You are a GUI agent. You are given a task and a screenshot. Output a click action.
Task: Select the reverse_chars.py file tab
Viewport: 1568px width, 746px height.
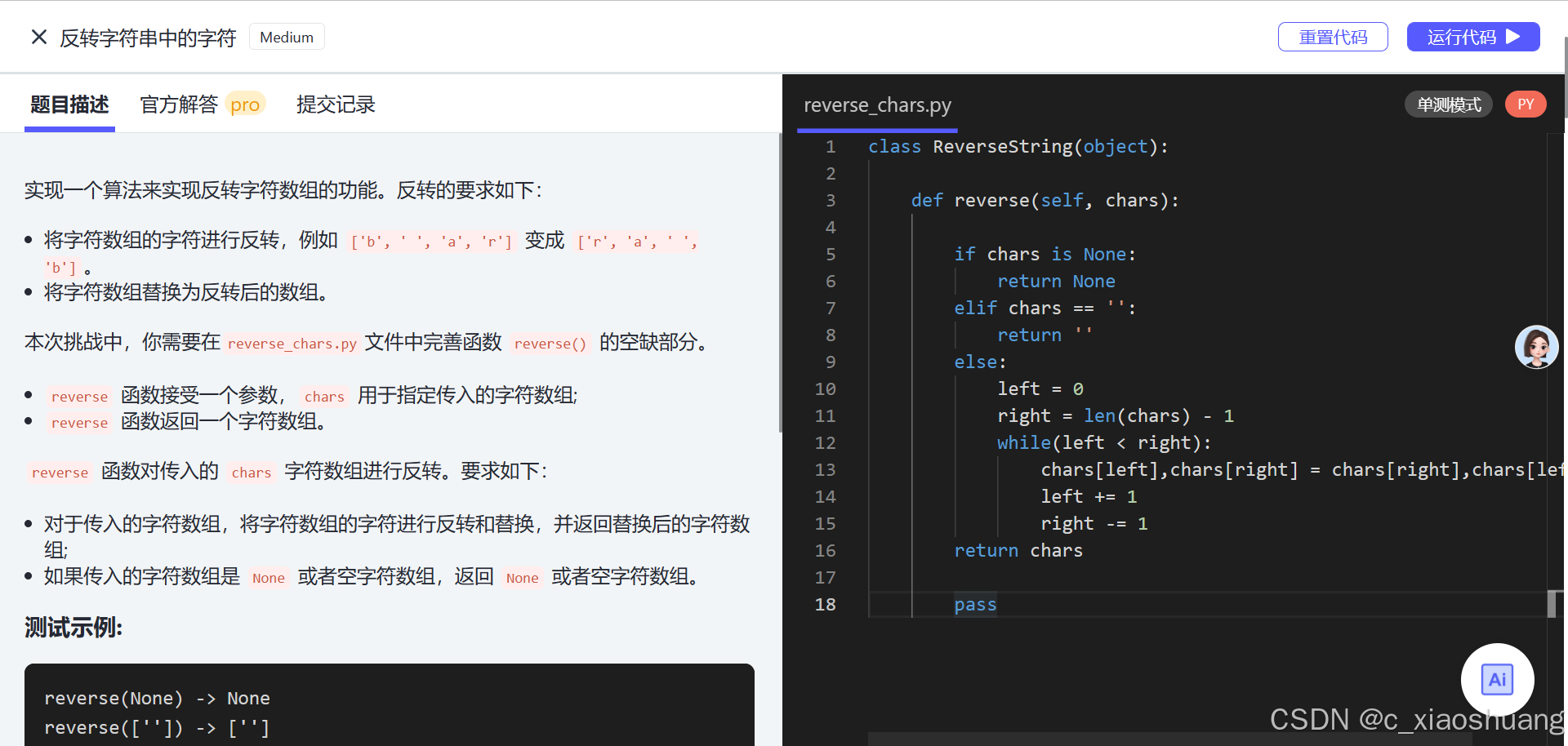pos(877,105)
